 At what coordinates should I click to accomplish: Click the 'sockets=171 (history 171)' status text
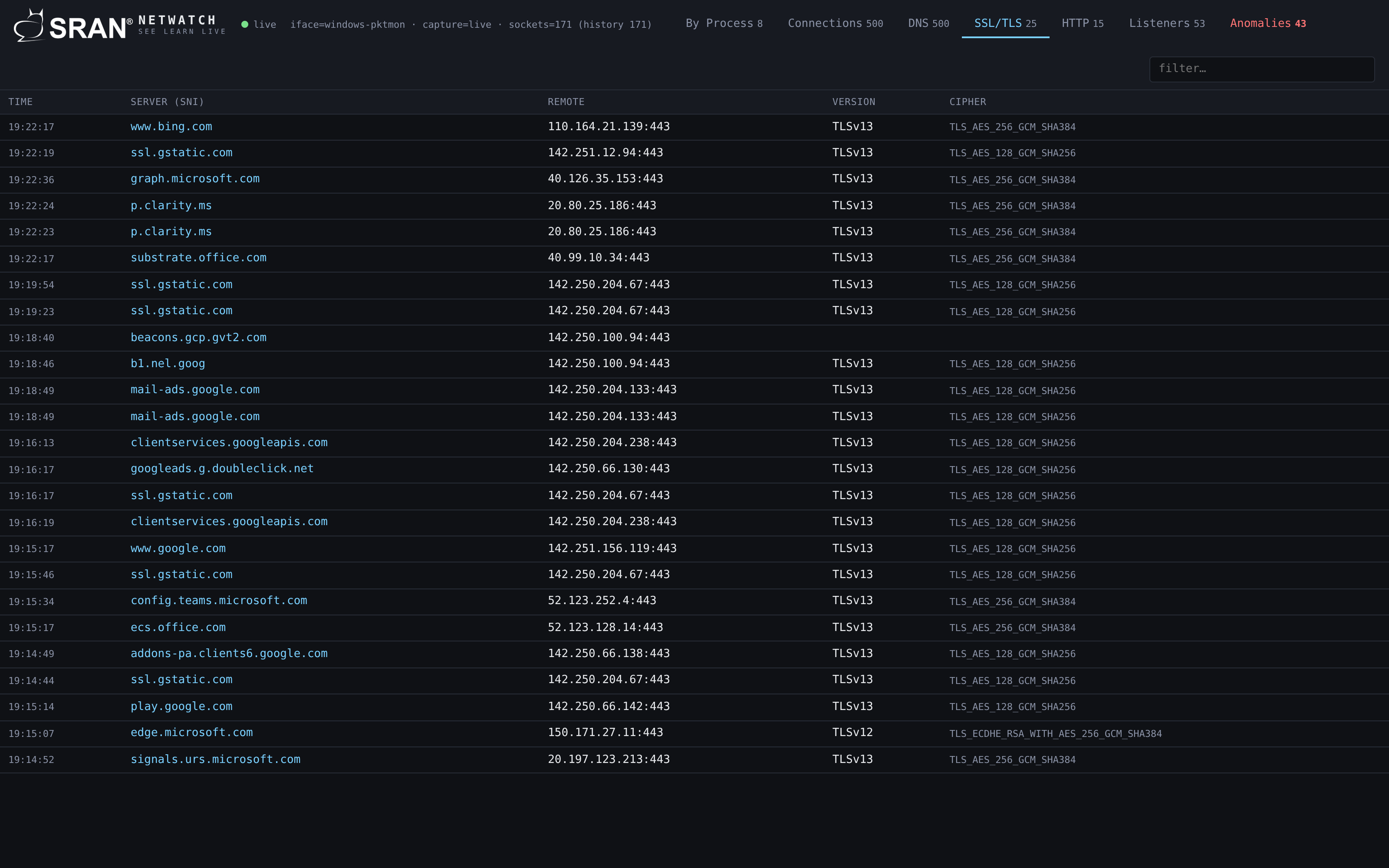click(580, 25)
